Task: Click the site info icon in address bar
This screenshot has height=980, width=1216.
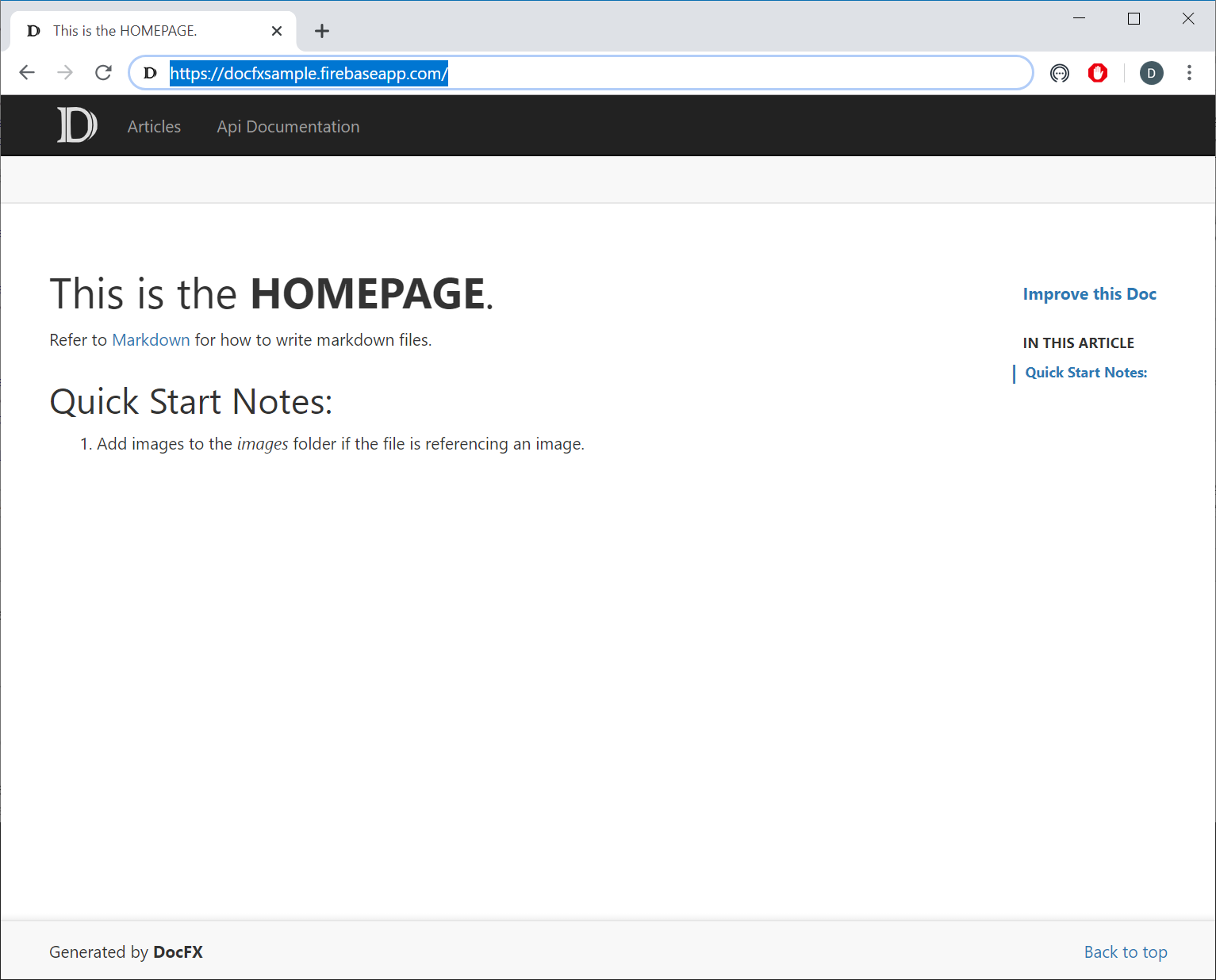Action: 150,74
